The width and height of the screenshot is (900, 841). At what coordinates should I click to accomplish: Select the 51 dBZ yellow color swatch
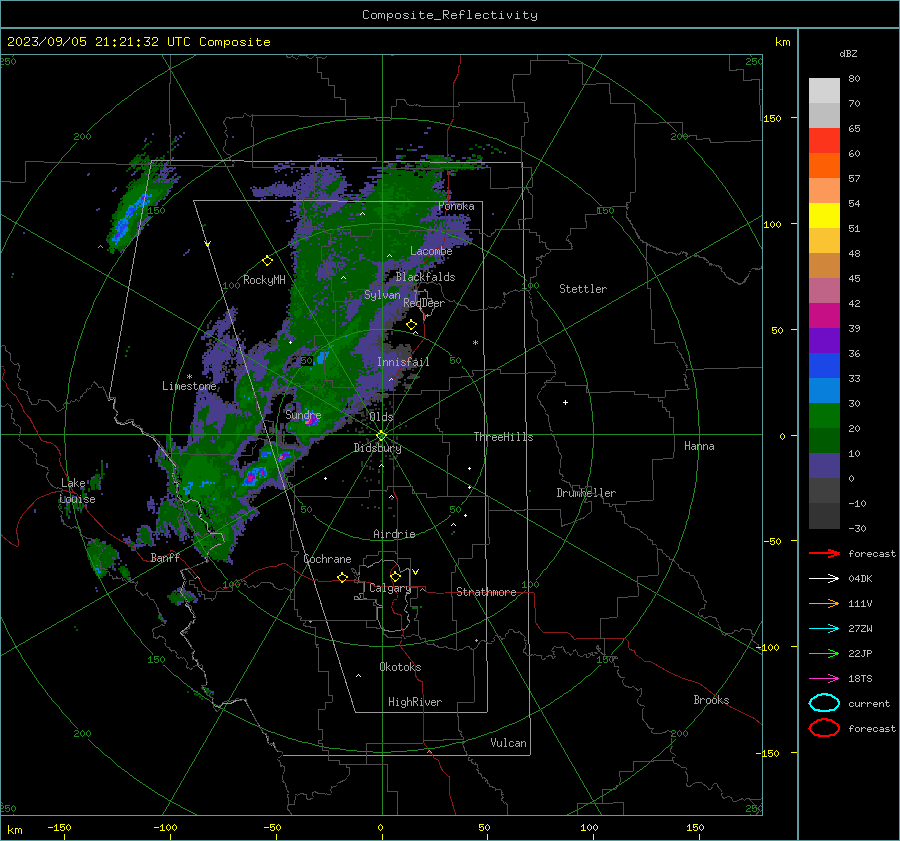click(x=824, y=216)
